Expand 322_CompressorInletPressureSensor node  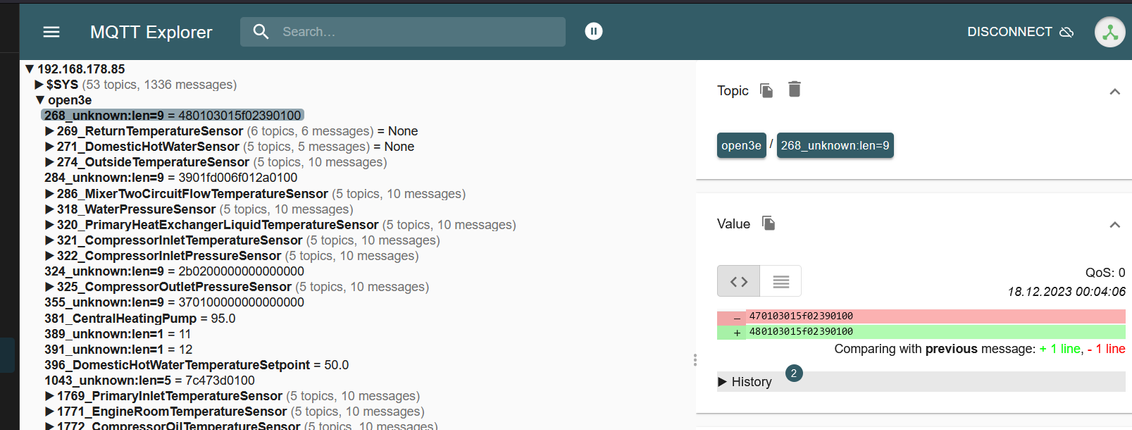click(x=50, y=255)
